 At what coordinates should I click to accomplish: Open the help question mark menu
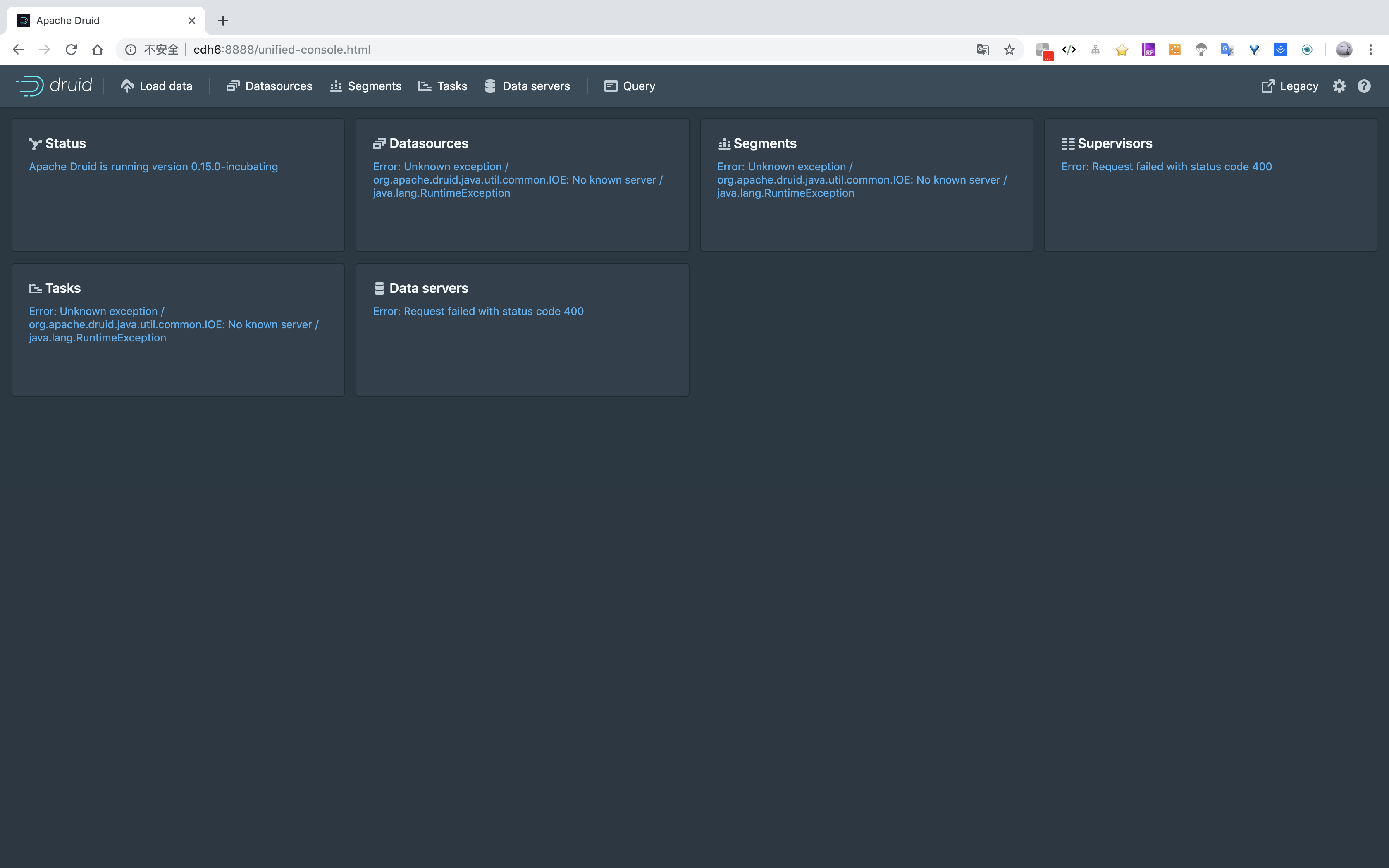pos(1364,86)
